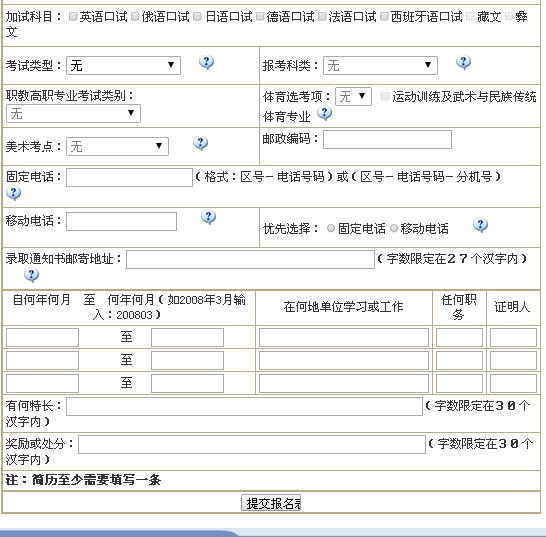Select 固定电话 radio button as priority

point(331,228)
